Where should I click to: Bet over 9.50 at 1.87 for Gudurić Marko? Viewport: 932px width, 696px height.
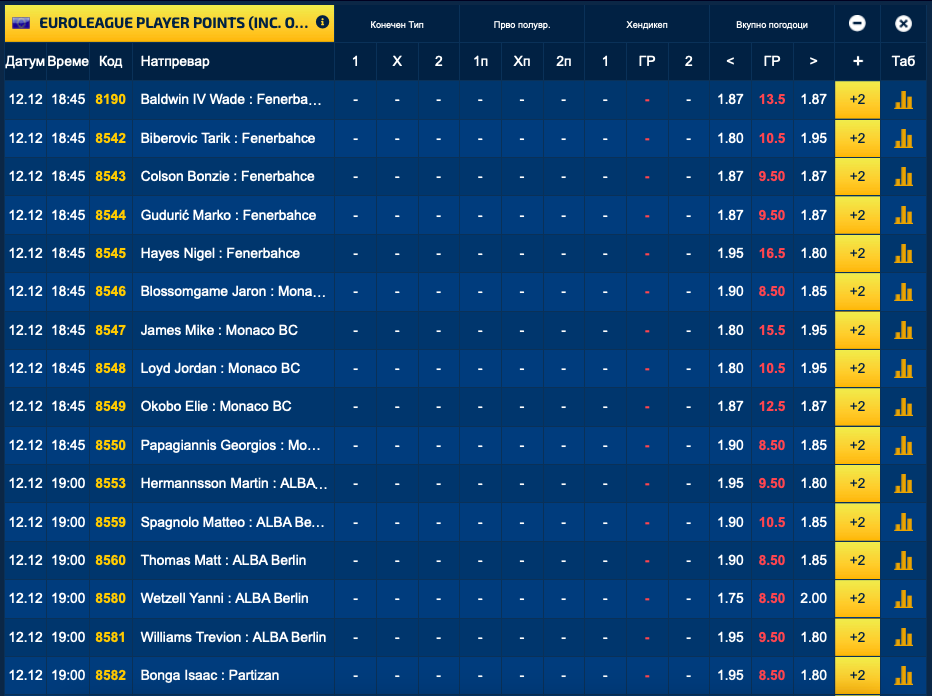[813, 215]
